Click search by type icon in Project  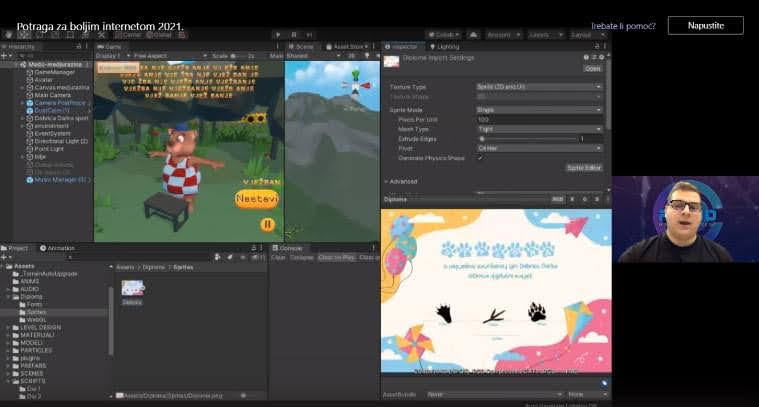(x=218, y=257)
